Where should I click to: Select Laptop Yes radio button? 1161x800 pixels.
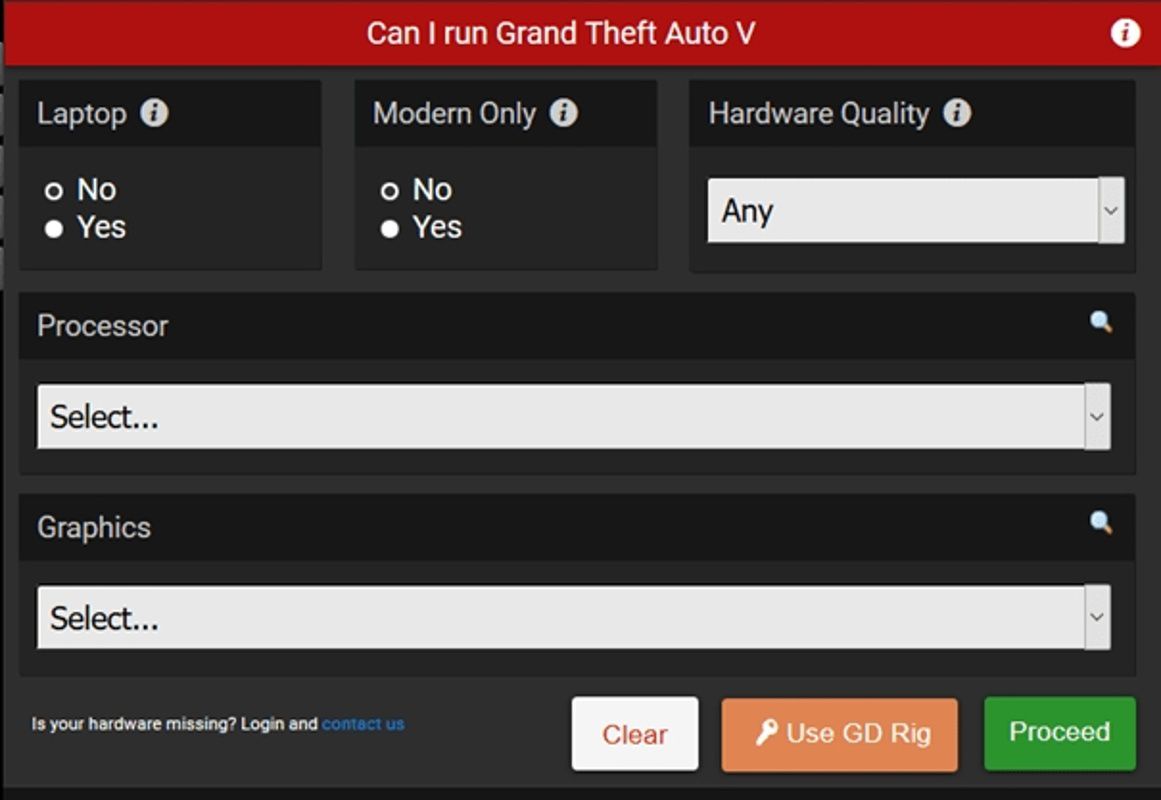(x=53, y=229)
